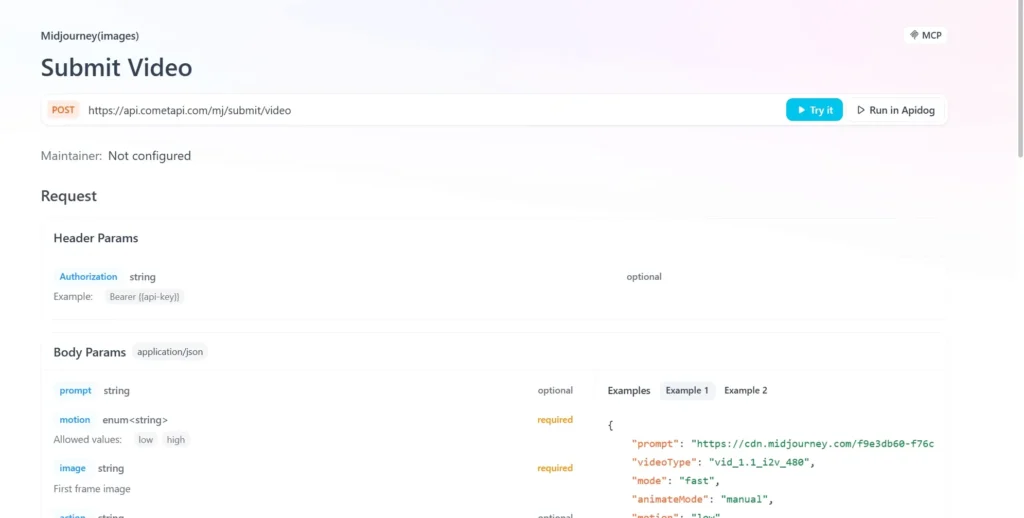Click the prompt parameter name
The height and width of the screenshot is (518, 1024).
coord(75,391)
